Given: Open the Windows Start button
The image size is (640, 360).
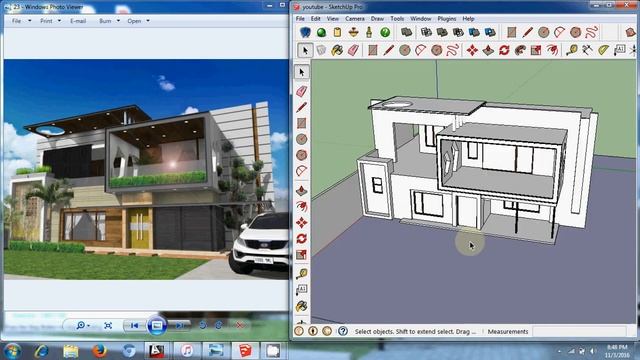Looking at the screenshot, I should pos(12,351).
